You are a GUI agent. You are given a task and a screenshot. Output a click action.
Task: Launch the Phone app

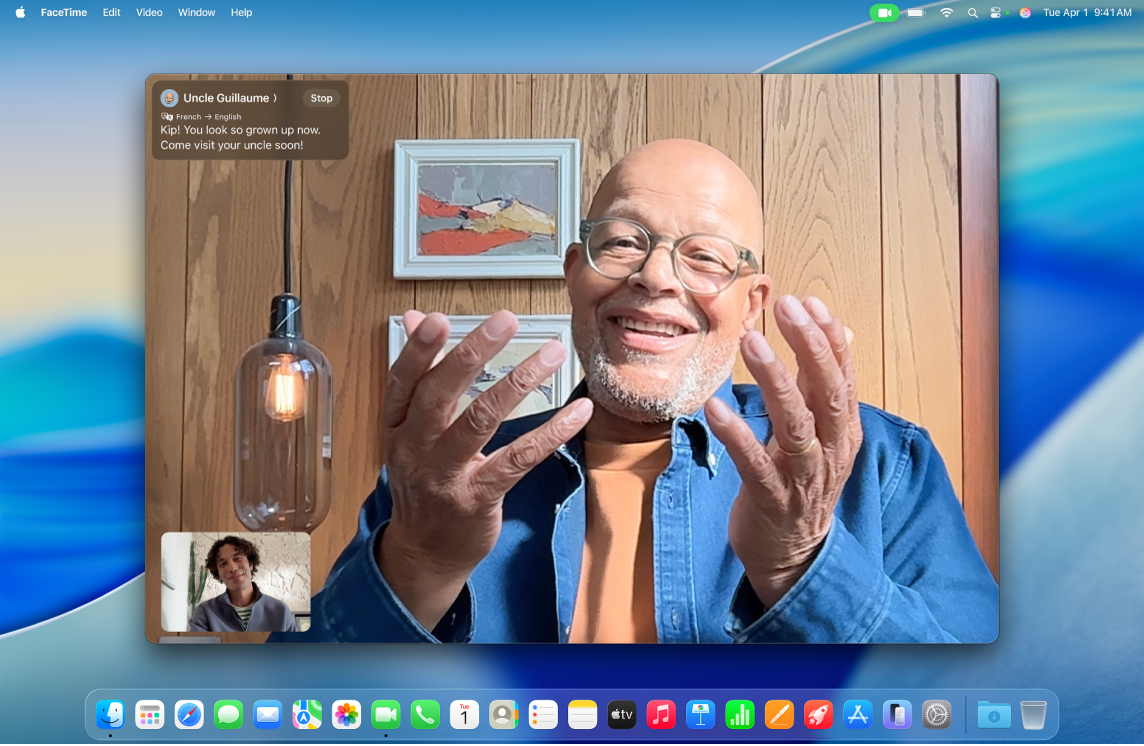coord(424,715)
